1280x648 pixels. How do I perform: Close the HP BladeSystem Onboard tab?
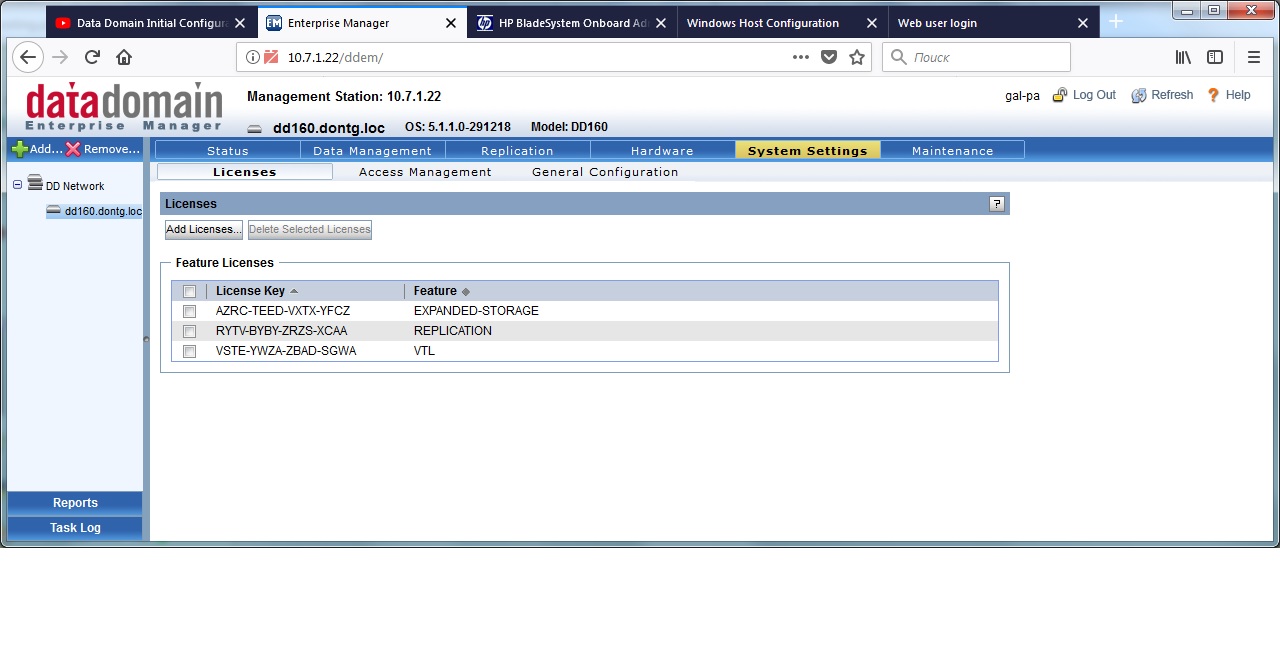pos(661,23)
